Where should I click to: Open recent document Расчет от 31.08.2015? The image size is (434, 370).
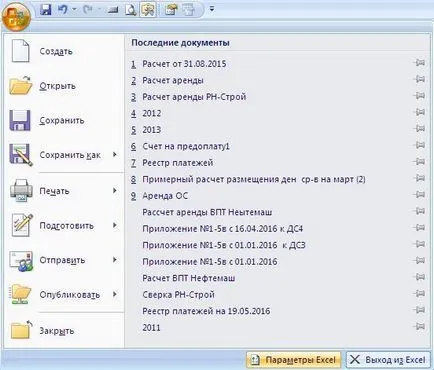(184, 64)
